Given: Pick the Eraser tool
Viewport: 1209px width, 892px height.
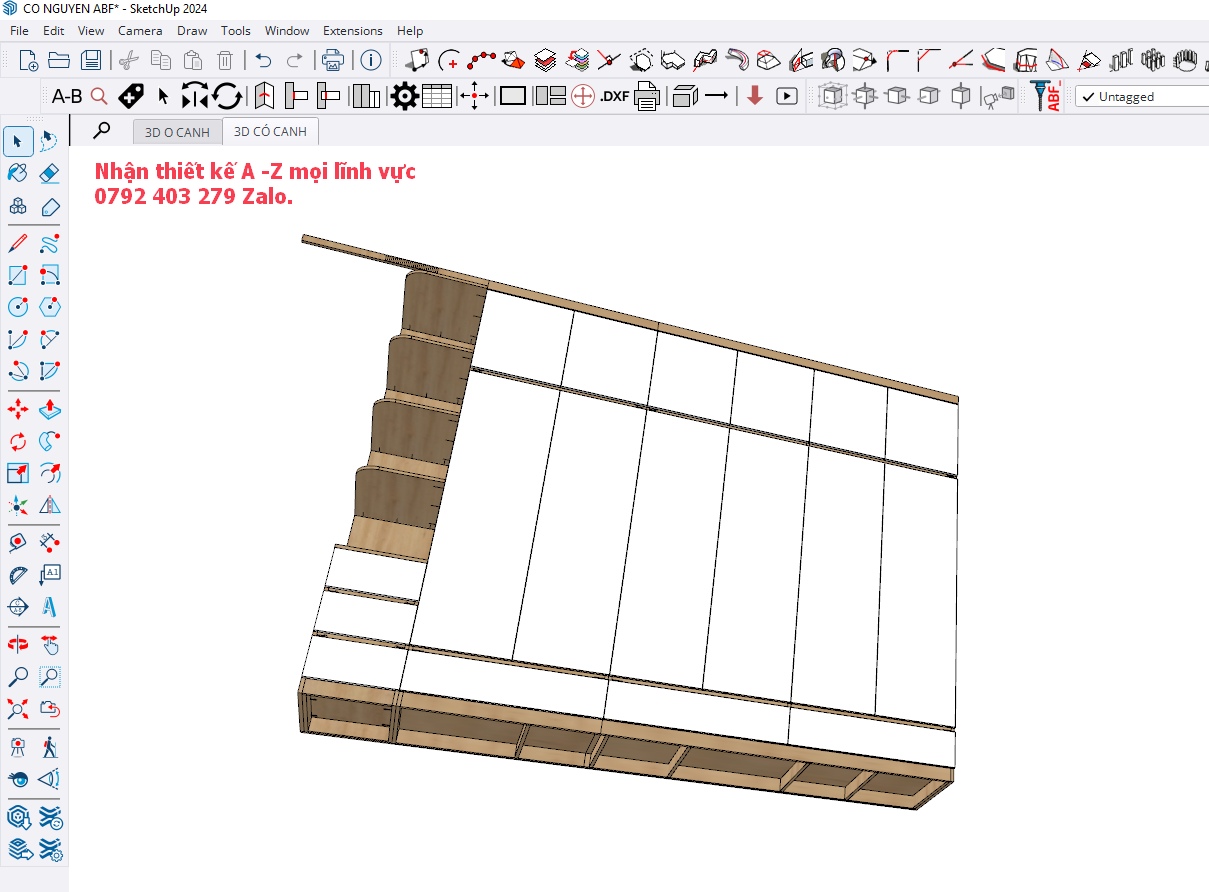Looking at the screenshot, I should pyautogui.click(x=50, y=173).
